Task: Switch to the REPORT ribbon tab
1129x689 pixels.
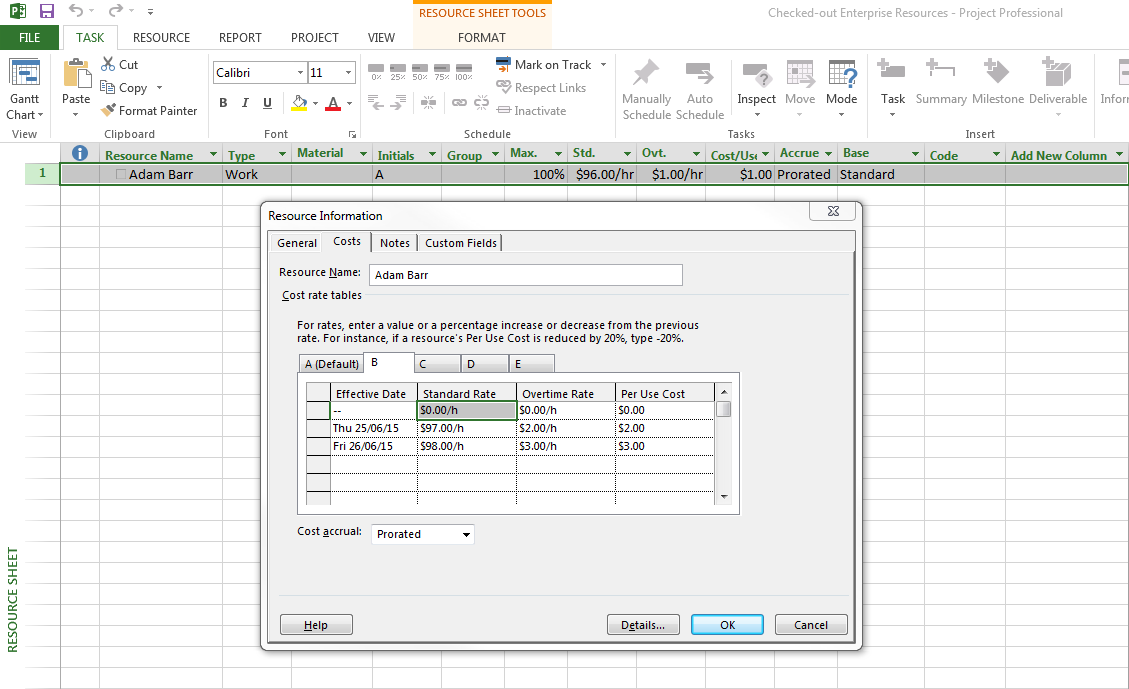Action: point(240,37)
